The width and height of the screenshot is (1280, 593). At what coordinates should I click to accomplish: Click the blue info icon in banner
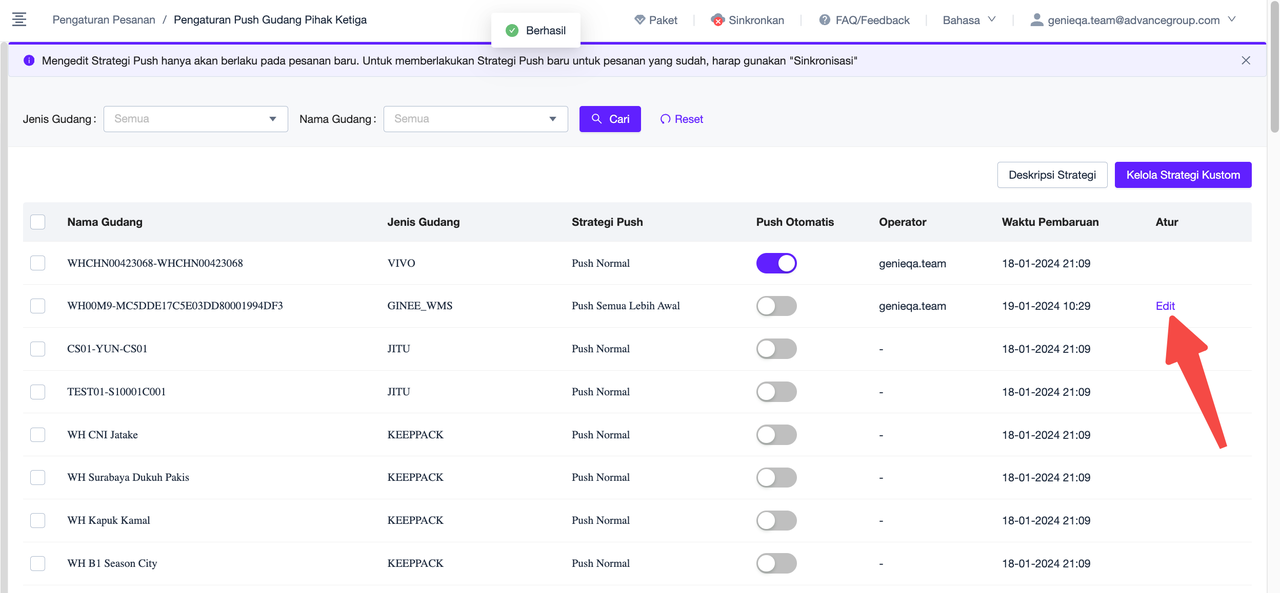pos(29,61)
